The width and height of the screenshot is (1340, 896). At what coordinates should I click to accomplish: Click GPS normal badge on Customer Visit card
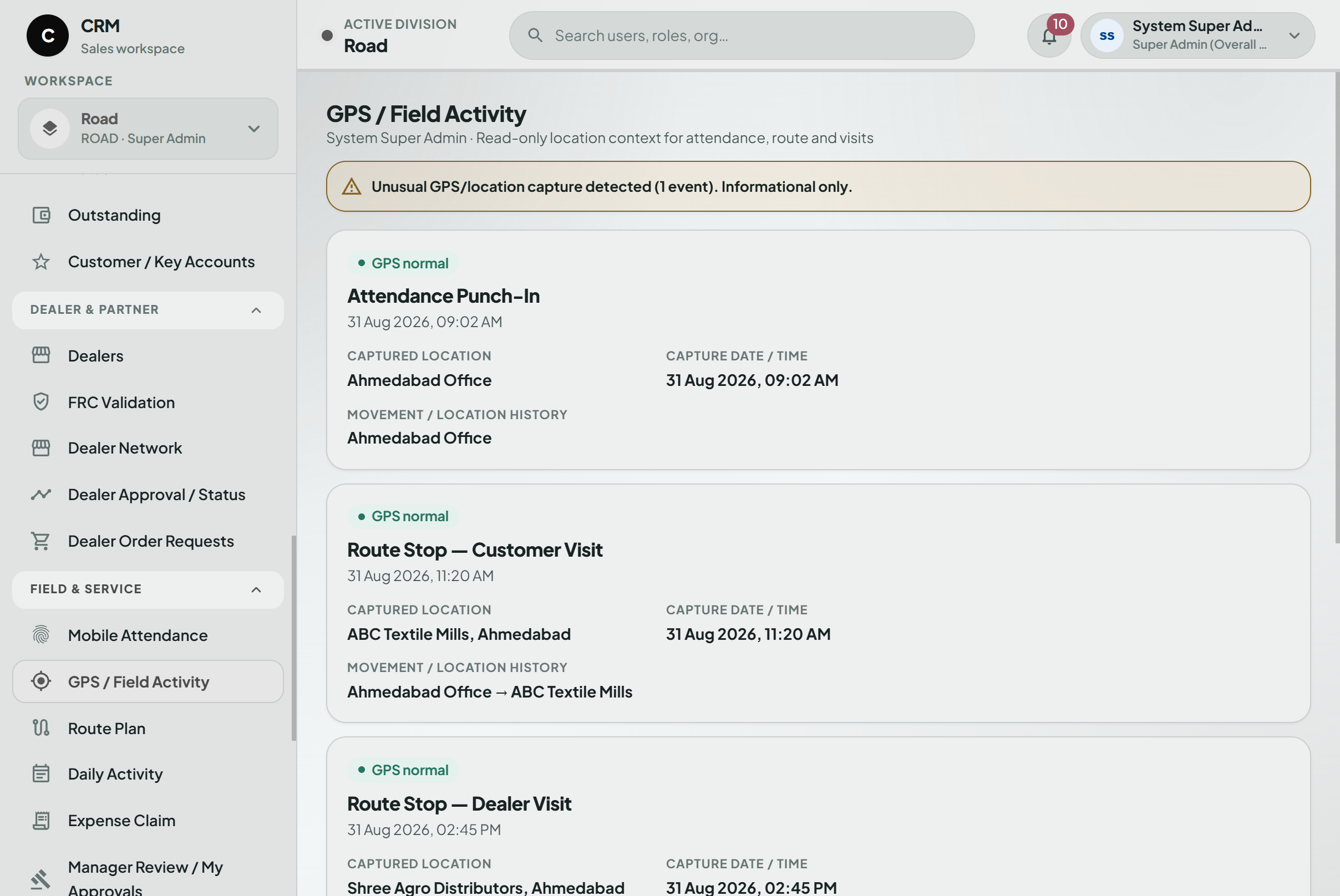coord(403,517)
